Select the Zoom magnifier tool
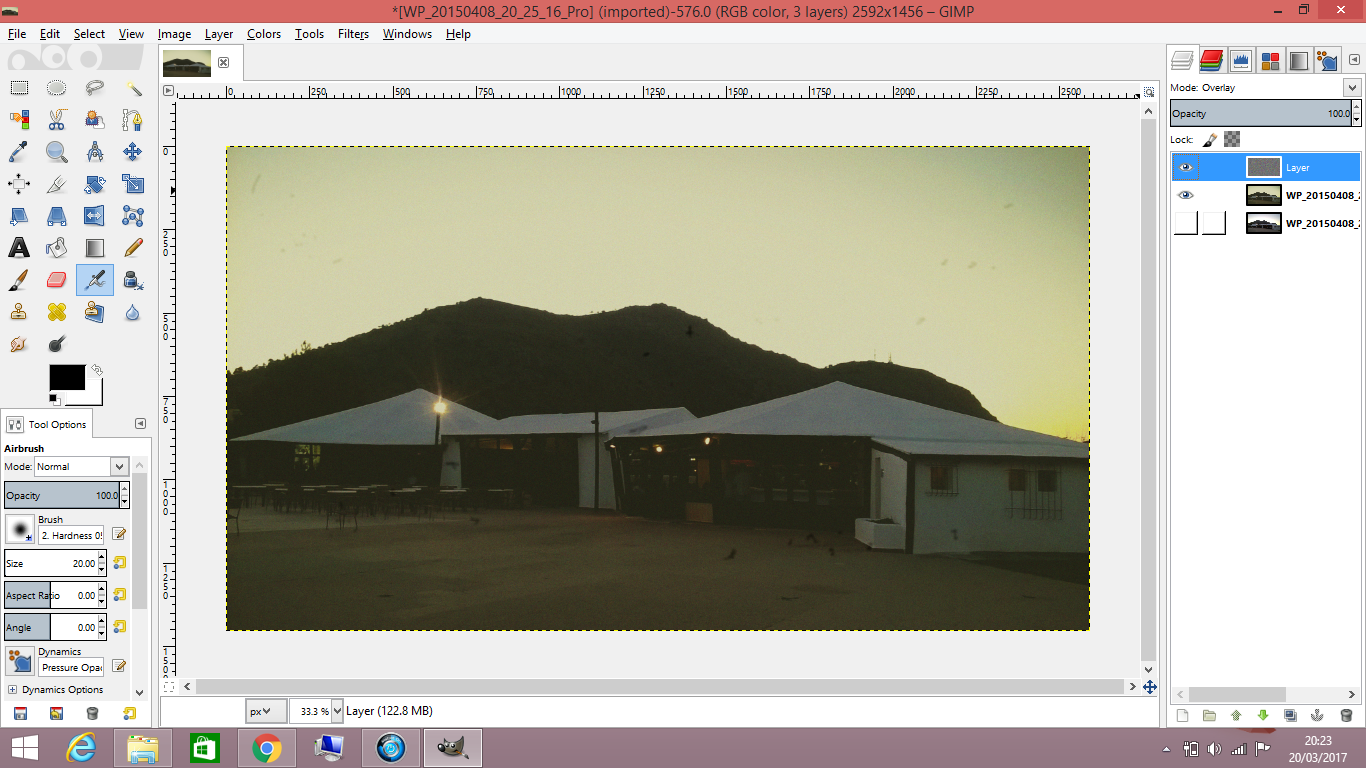1366x768 pixels. (x=57, y=152)
